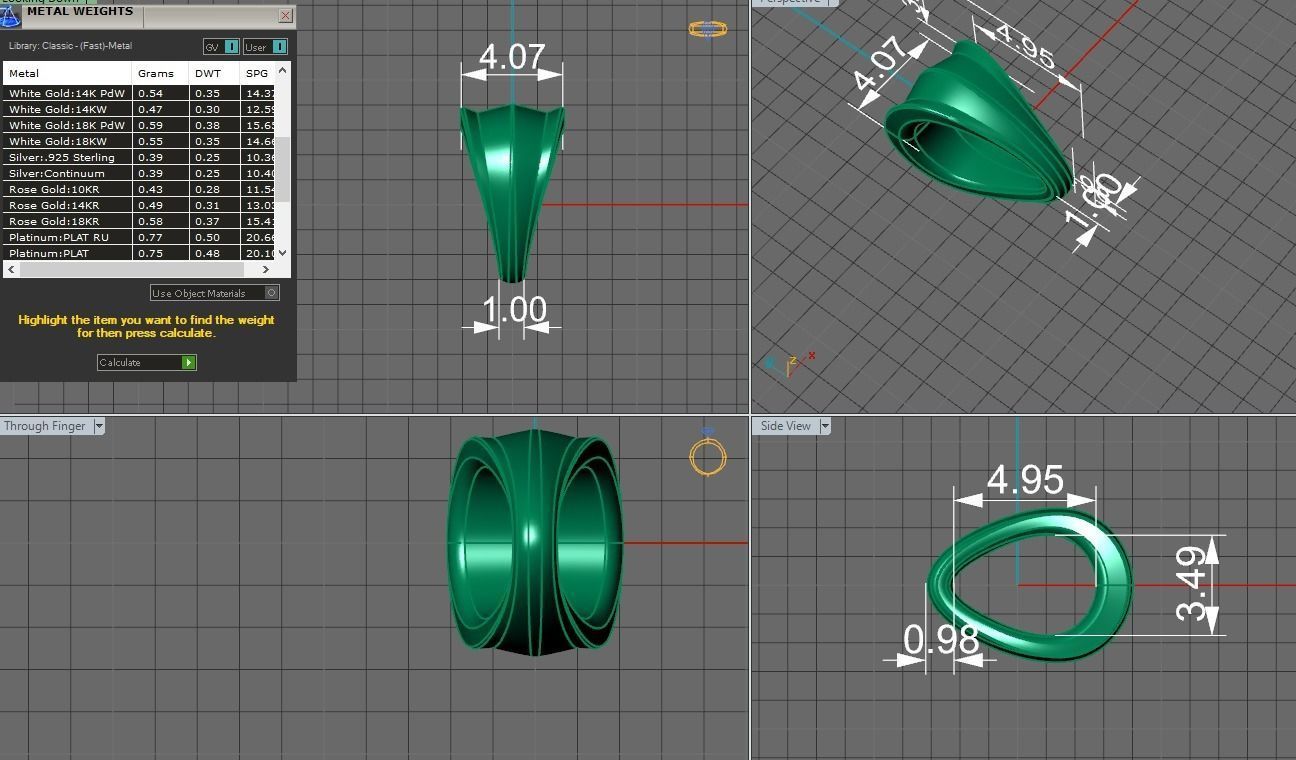Viewport: 1296px width, 760px height.
Task: Click the green play arrow beside Calculate
Action: pyautogui.click(x=189, y=362)
